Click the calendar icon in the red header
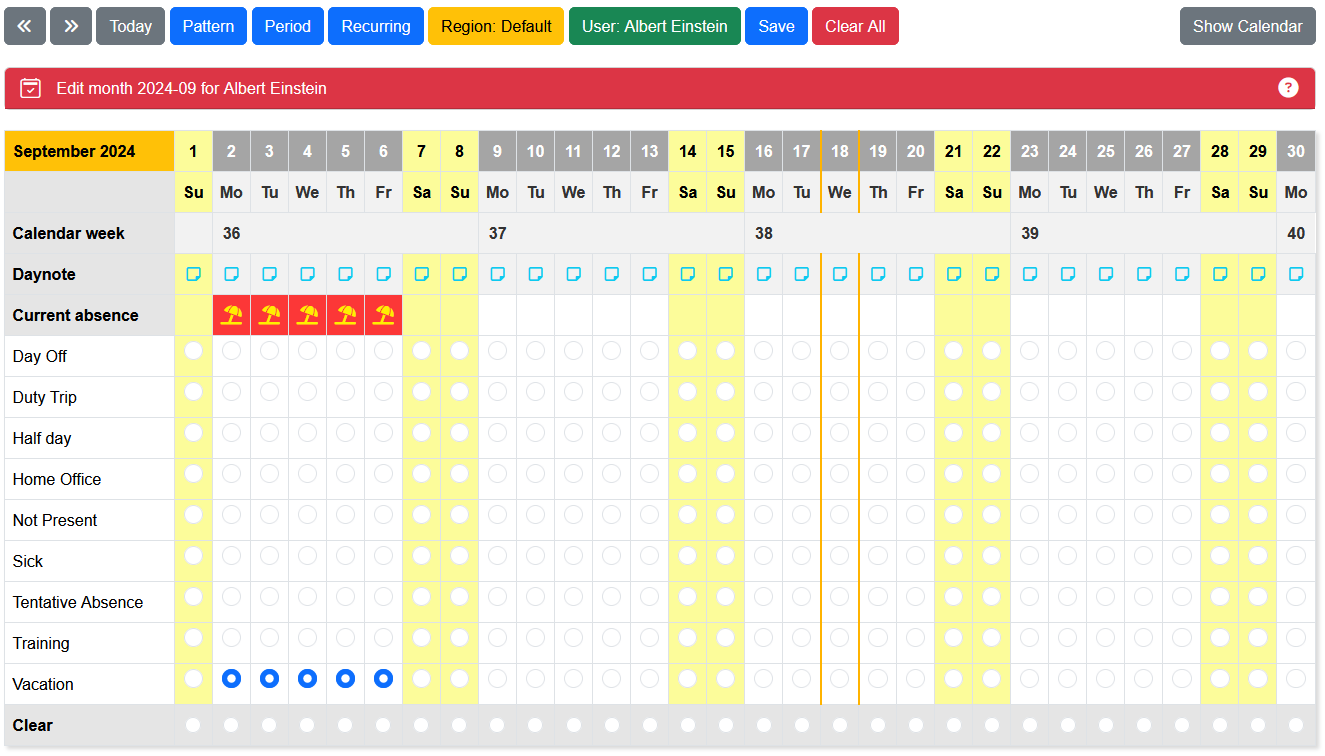Viewport: 1325px width, 756px height. pos(31,88)
